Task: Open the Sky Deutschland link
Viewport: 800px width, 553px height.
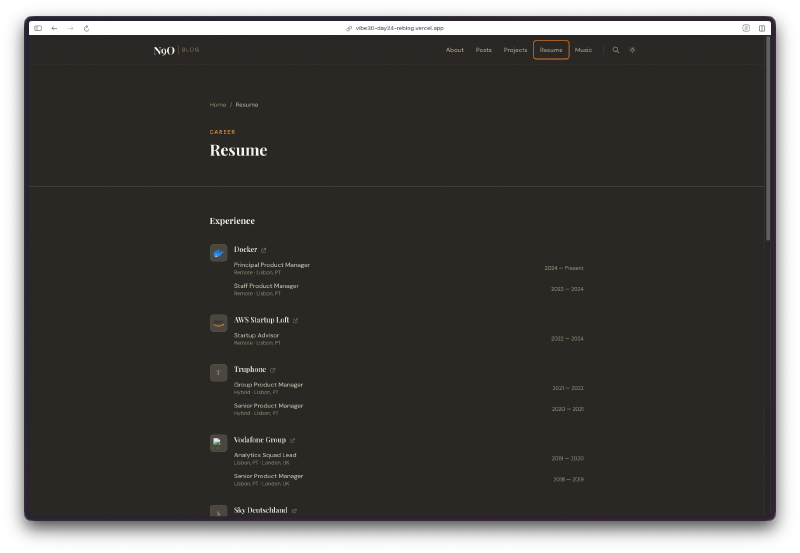Action: pyautogui.click(x=261, y=510)
